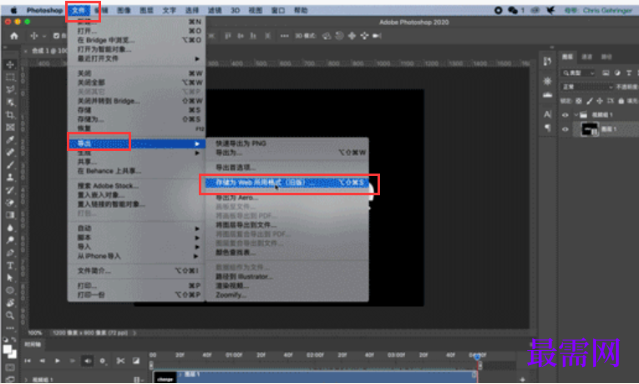
Task: Open the 窗口 menu in menu bar
Action: coord(278,10)
